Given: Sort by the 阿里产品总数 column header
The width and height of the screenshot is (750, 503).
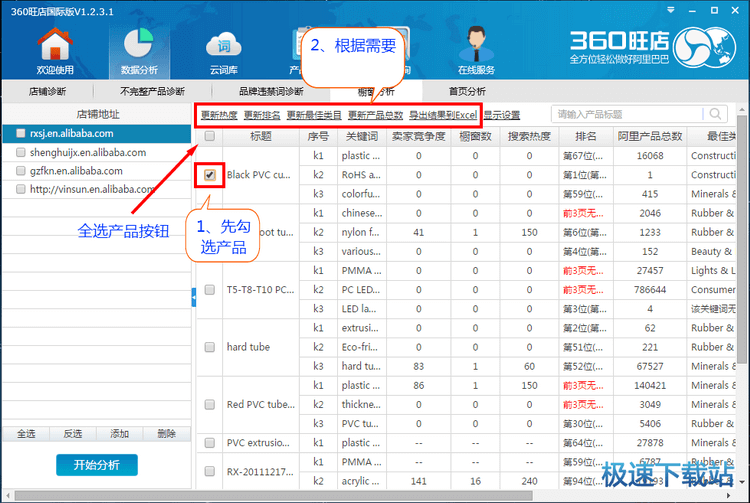Looking at the screenshot, I should 650,136.
